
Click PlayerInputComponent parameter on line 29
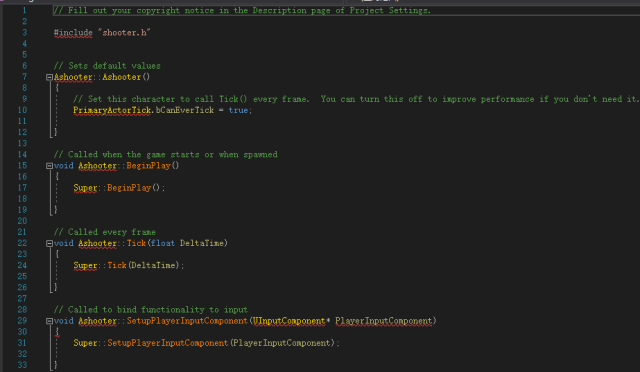click(x=384, y=321)
